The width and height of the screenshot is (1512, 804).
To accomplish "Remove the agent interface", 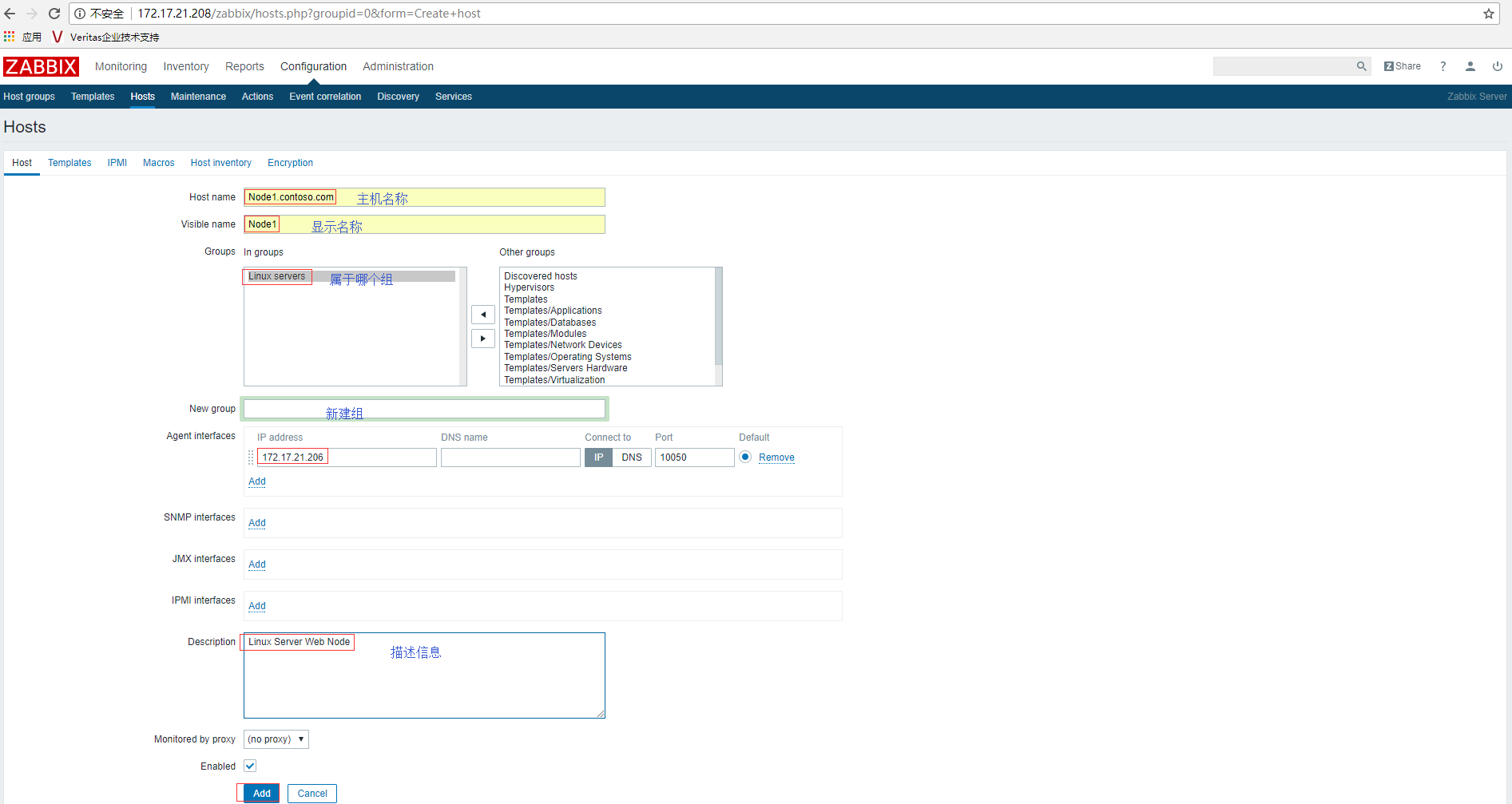I will point(776,457).
